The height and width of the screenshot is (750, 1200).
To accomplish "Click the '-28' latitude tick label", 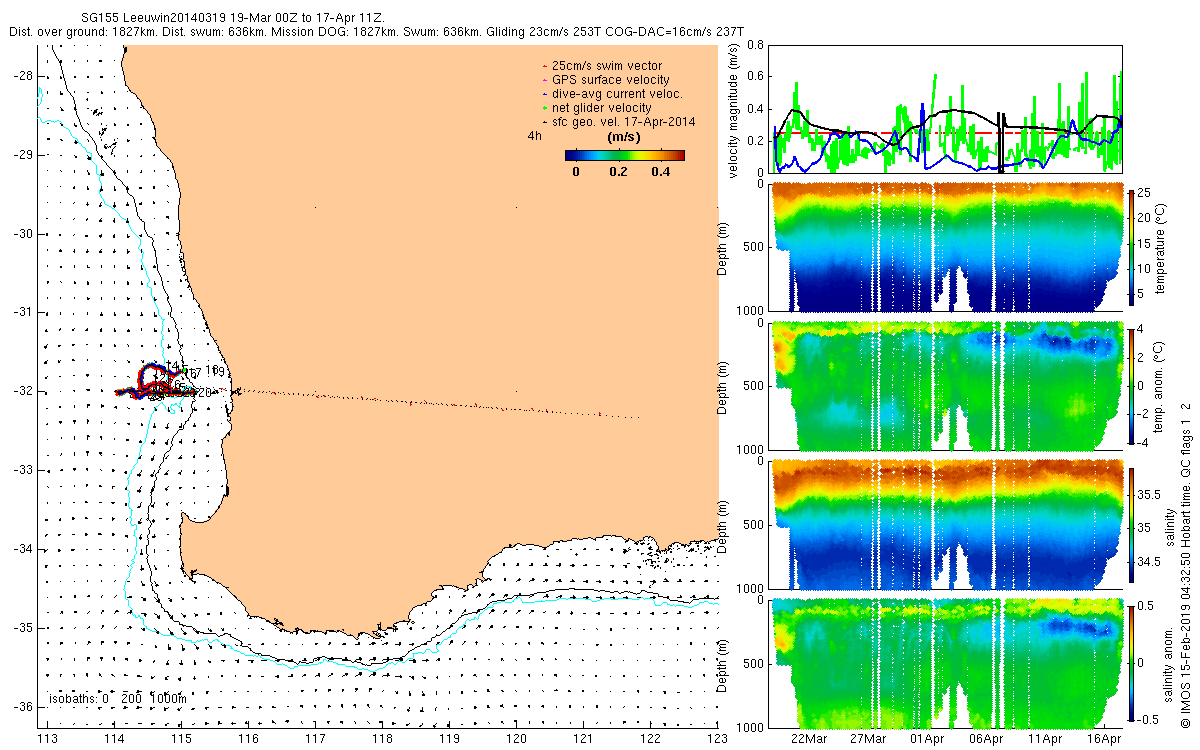I will pyautogui.click(x=22, y=76).
